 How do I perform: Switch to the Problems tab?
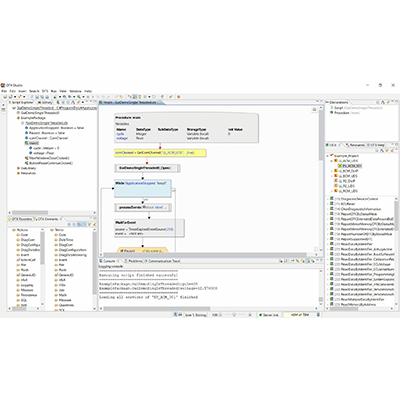coord(133,261)
